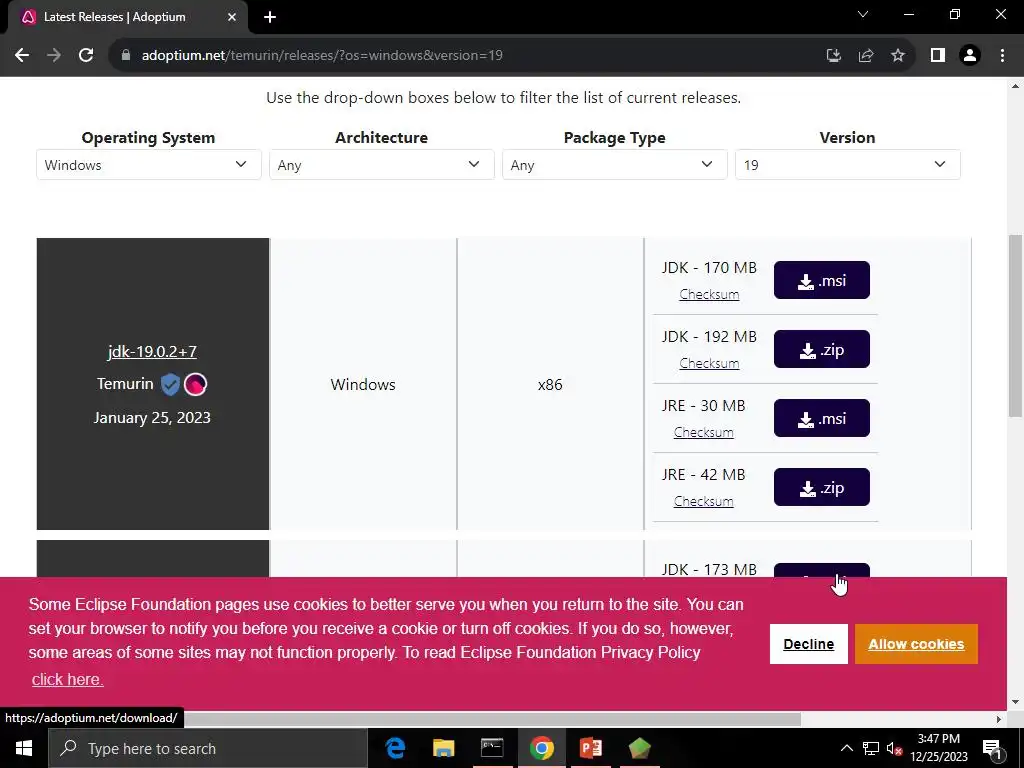Open Checksum link under JRE - 30 MB
1024x768 pixels.
pyautogui.click(x=703, y=432)
